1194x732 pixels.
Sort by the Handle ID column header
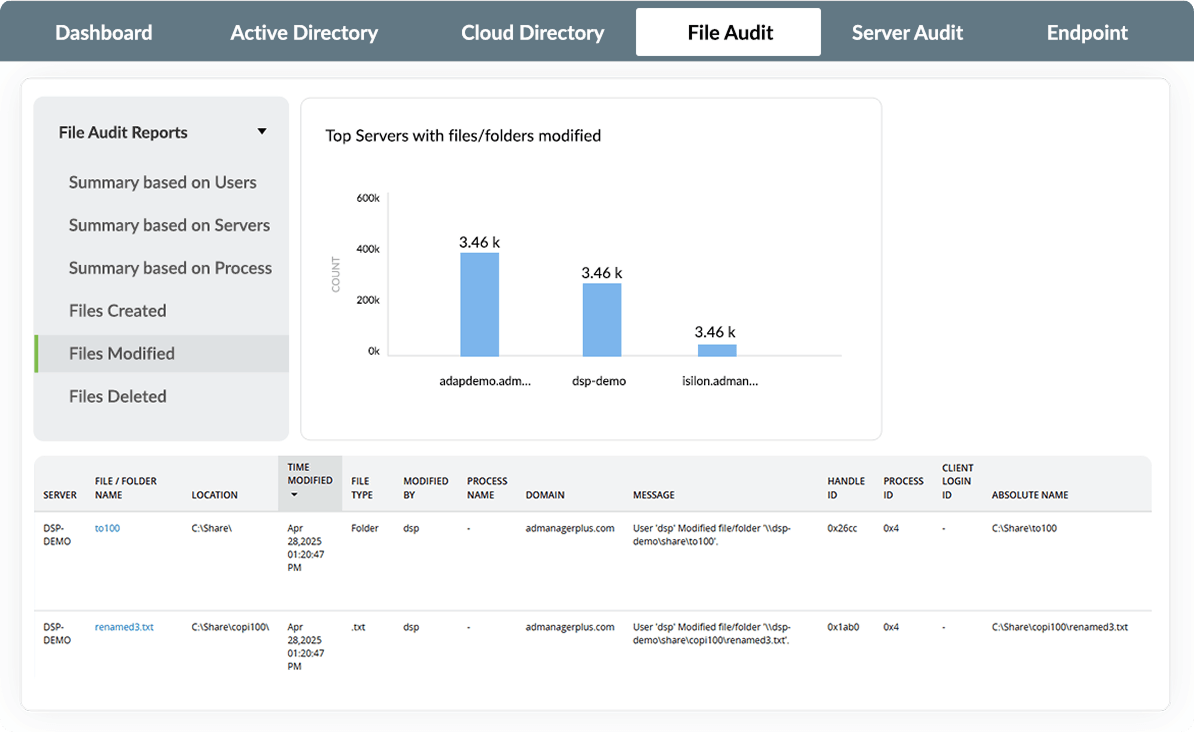pyautogui.click(x=846, y=488)
